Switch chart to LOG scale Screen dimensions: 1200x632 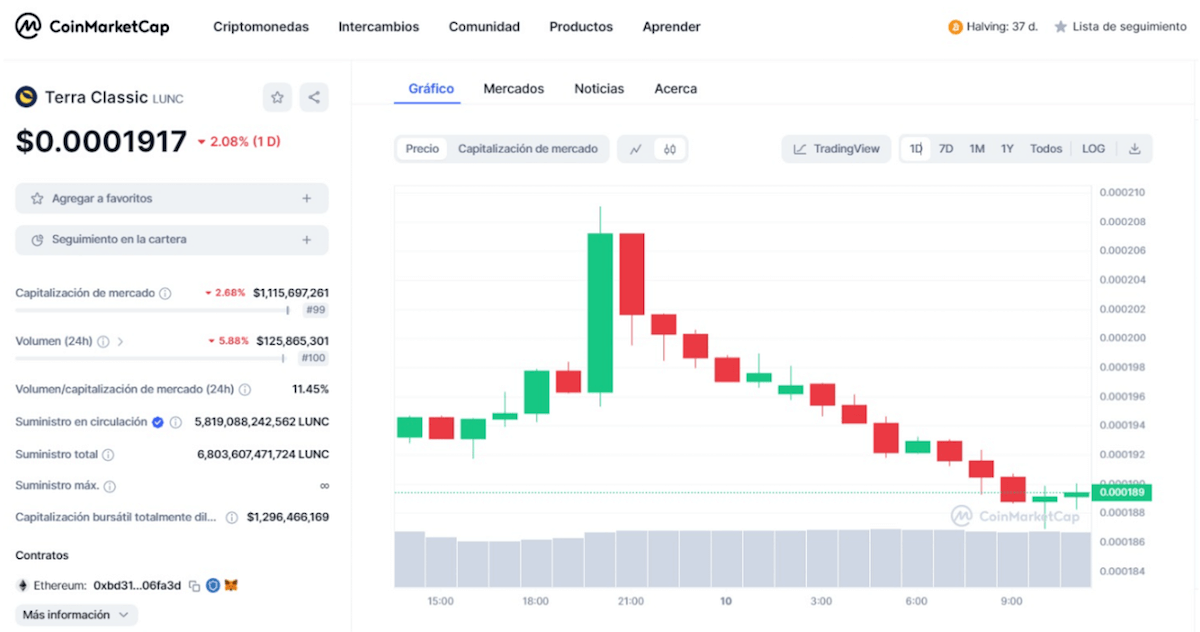point(1092,148)
